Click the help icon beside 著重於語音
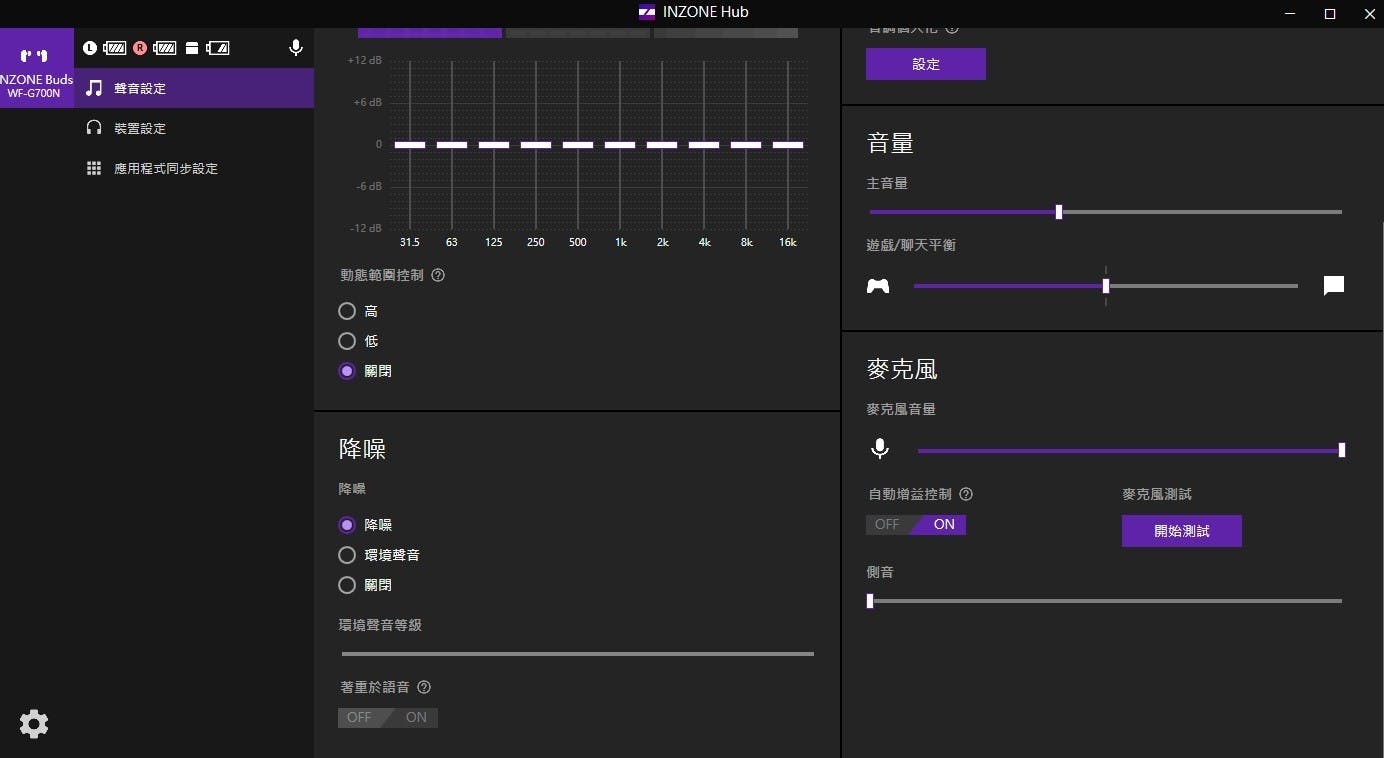This screenshot has width=1384, height=758. tap(424, 687)
